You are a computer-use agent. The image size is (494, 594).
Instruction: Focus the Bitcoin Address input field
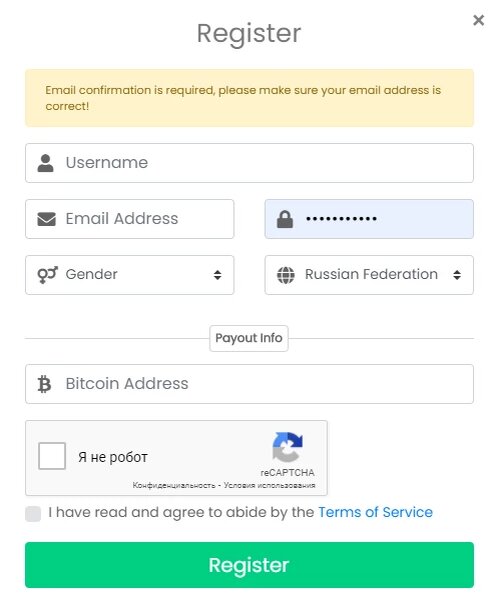[x=249, y=384]
